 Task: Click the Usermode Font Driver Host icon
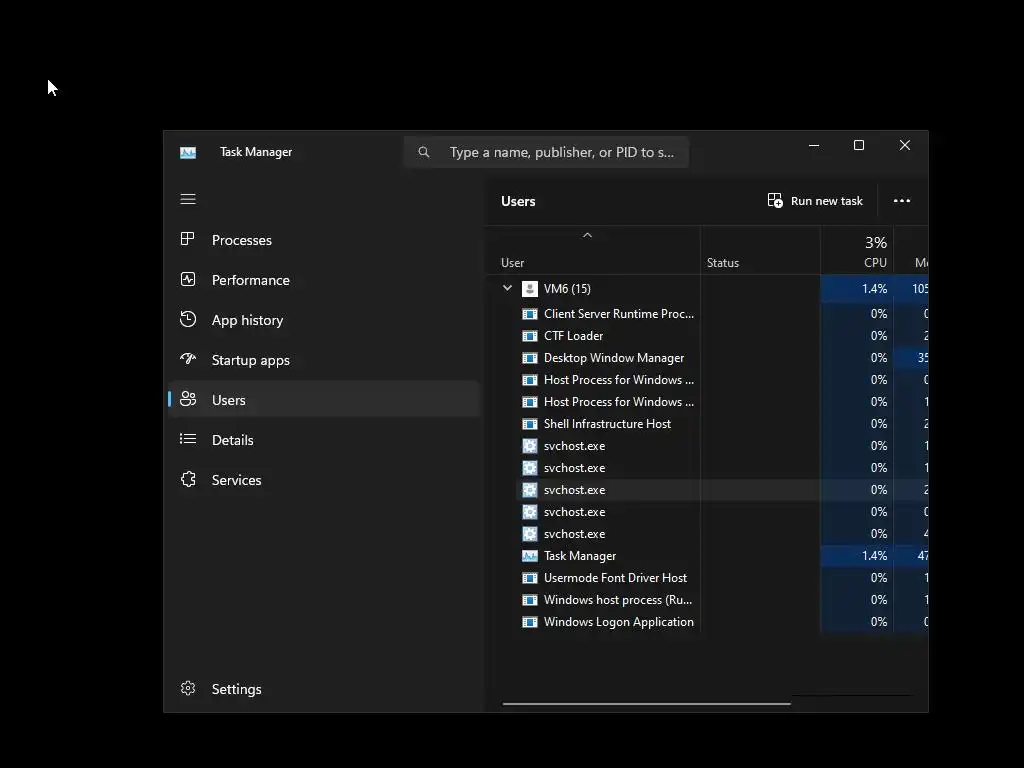[530, 578]
